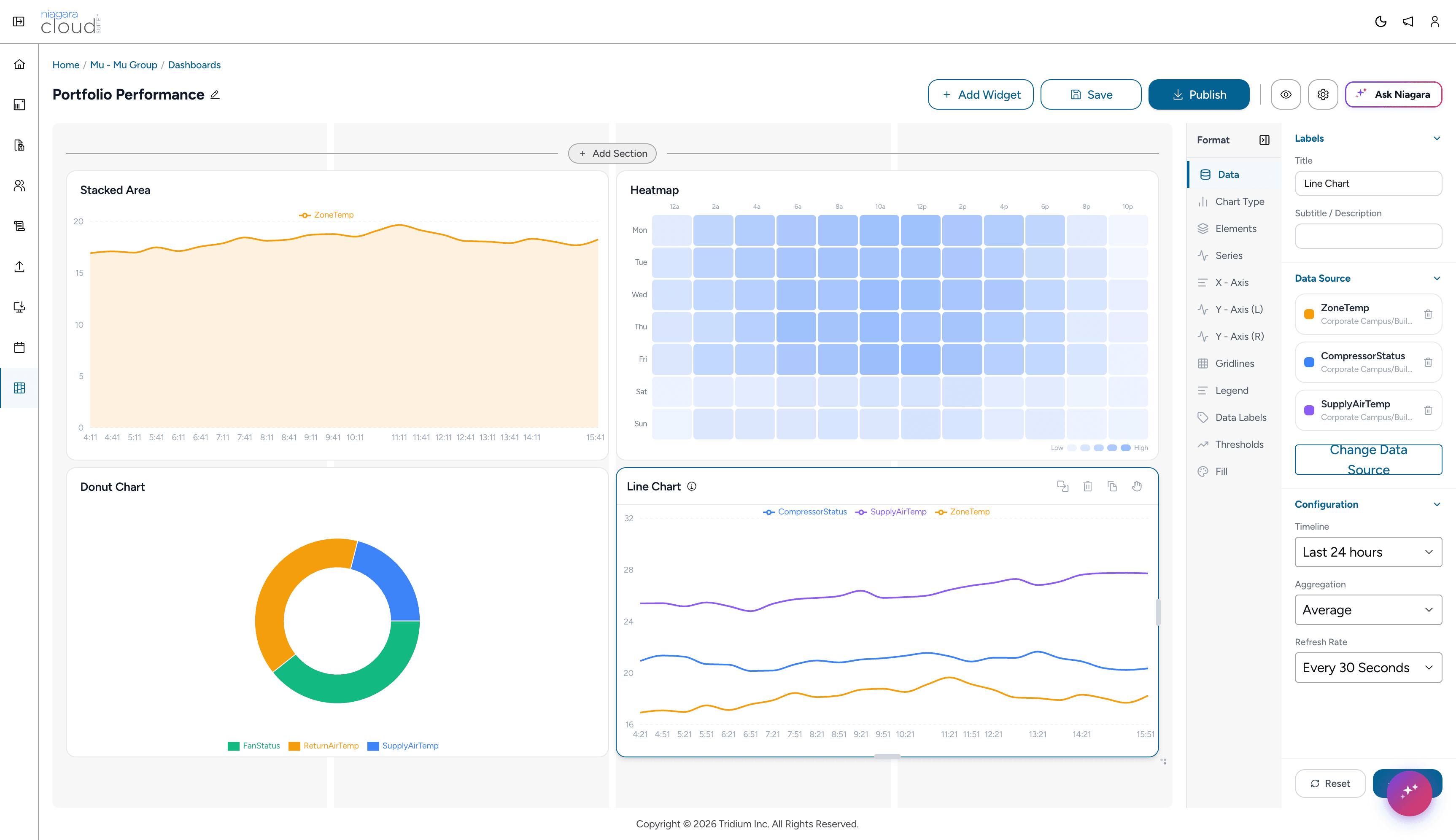Remove the SupplyAirTemp data source
Image resolution: width=1456 pixels, height=840 pixels.
click(x=1428, y=410)
